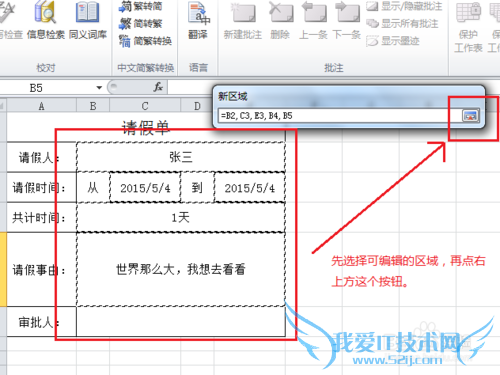Image resolution: width=500 pixels, height=375 pixels.
Task: Open the 同义词库 thesaurus
Action: 88,20
